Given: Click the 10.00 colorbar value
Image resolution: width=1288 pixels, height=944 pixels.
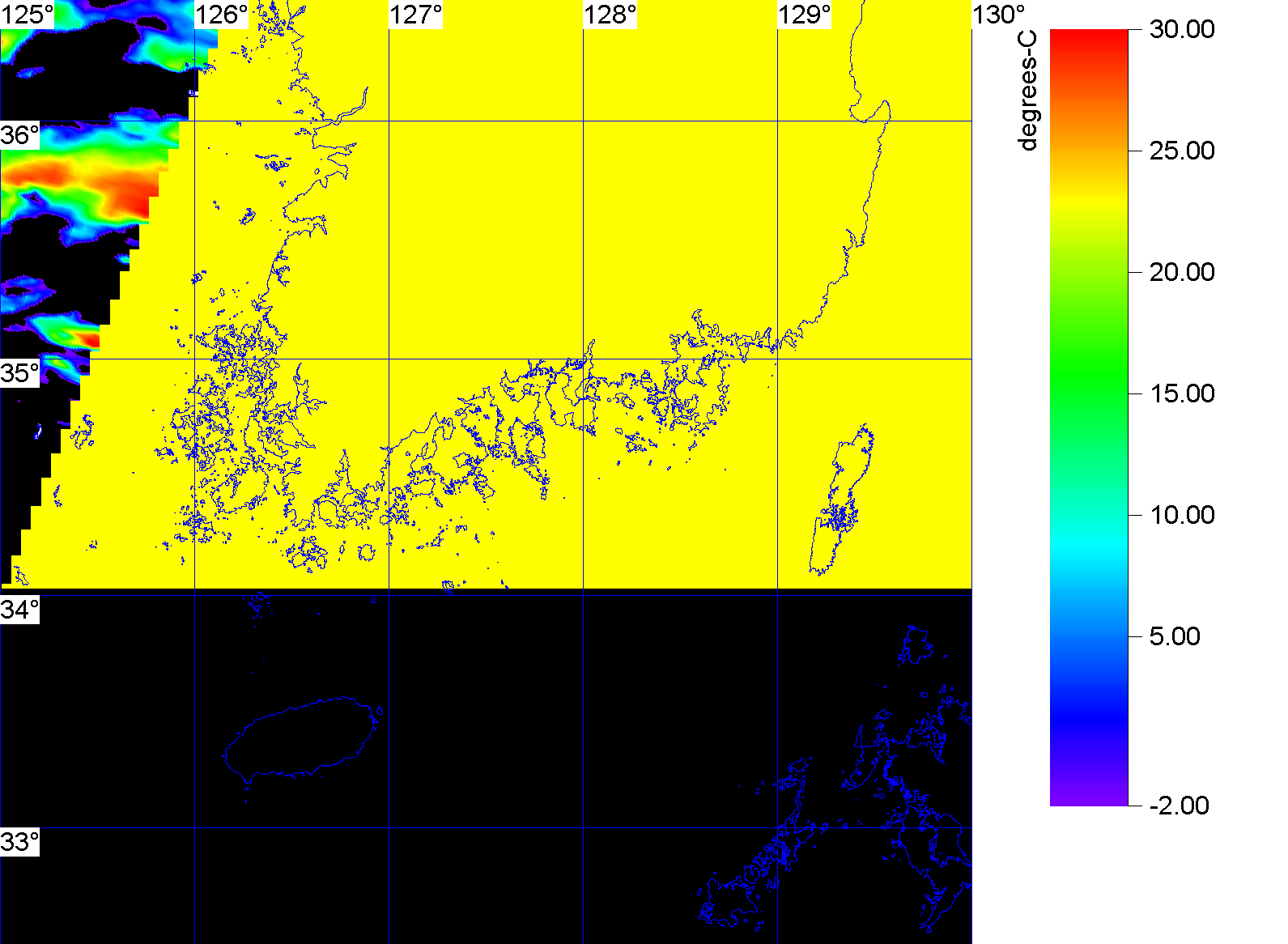Looking at the screenshot, I should 1182,515.
